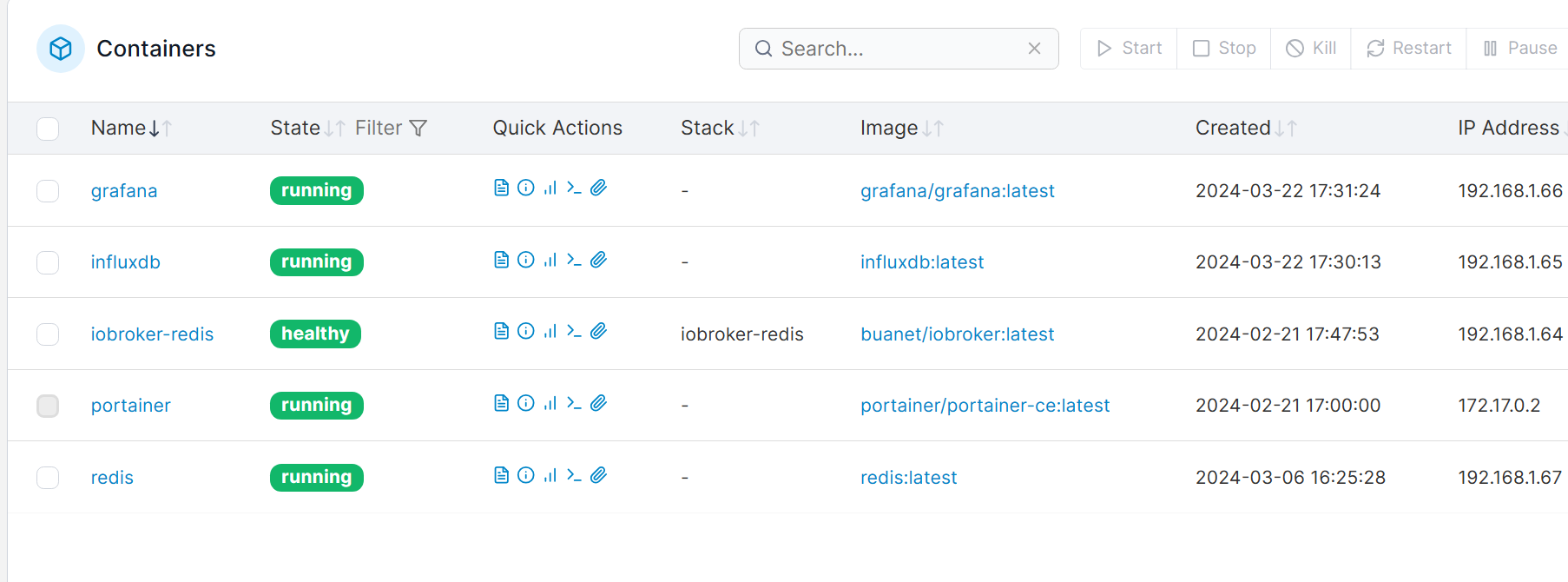Viewport: 1568px width, 582px height.
Task: Inspect icon for influxdb container
Action: click(525, 260)
